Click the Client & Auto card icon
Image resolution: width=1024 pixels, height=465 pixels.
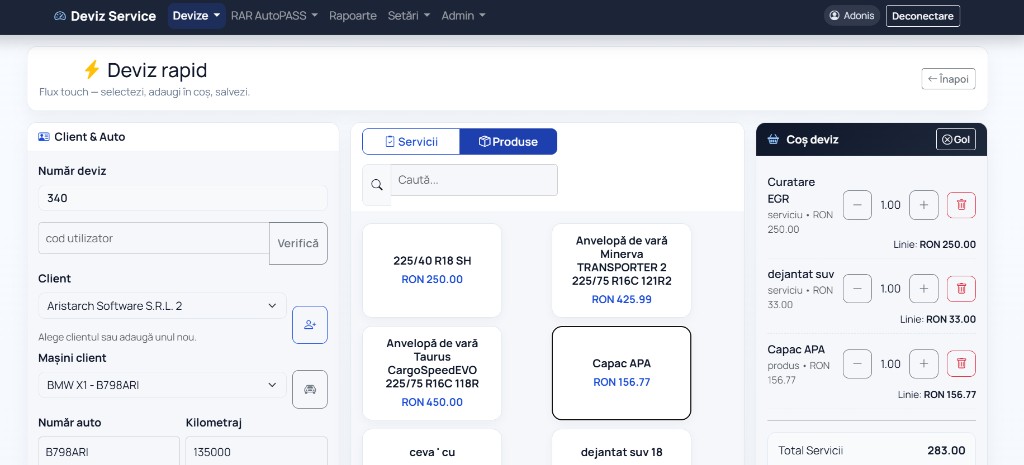tap(44, 137)
